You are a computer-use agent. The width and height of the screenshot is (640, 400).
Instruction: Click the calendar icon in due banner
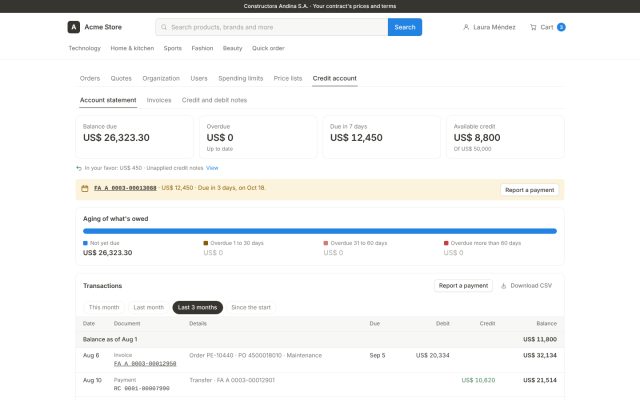coord(85,189)
